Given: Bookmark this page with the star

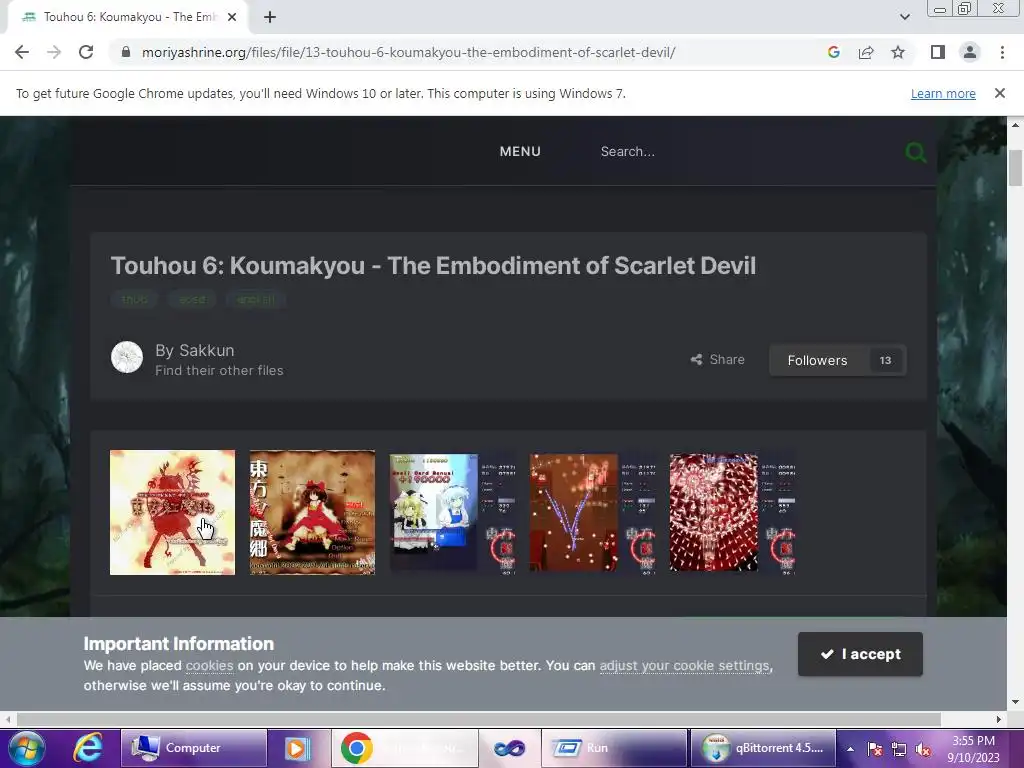Looking at the screenshot, I should point(898,52).
